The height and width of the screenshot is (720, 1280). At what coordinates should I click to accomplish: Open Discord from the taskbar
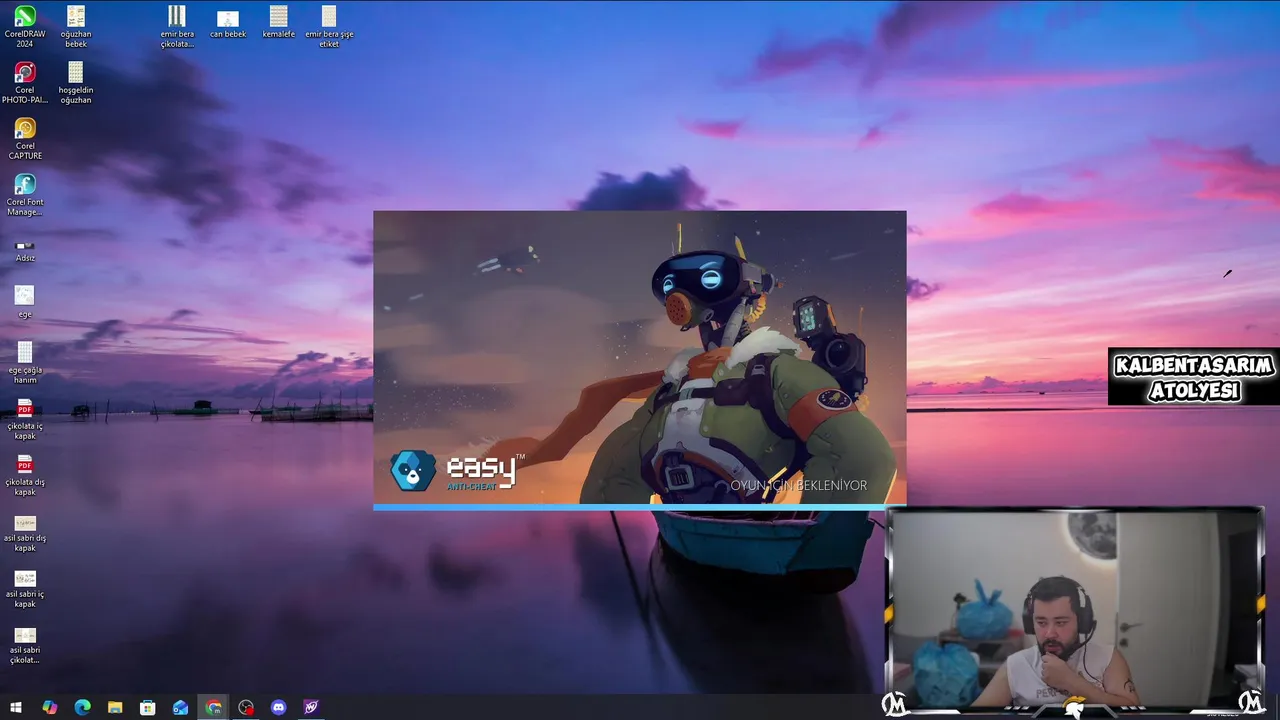coord(279,707)
